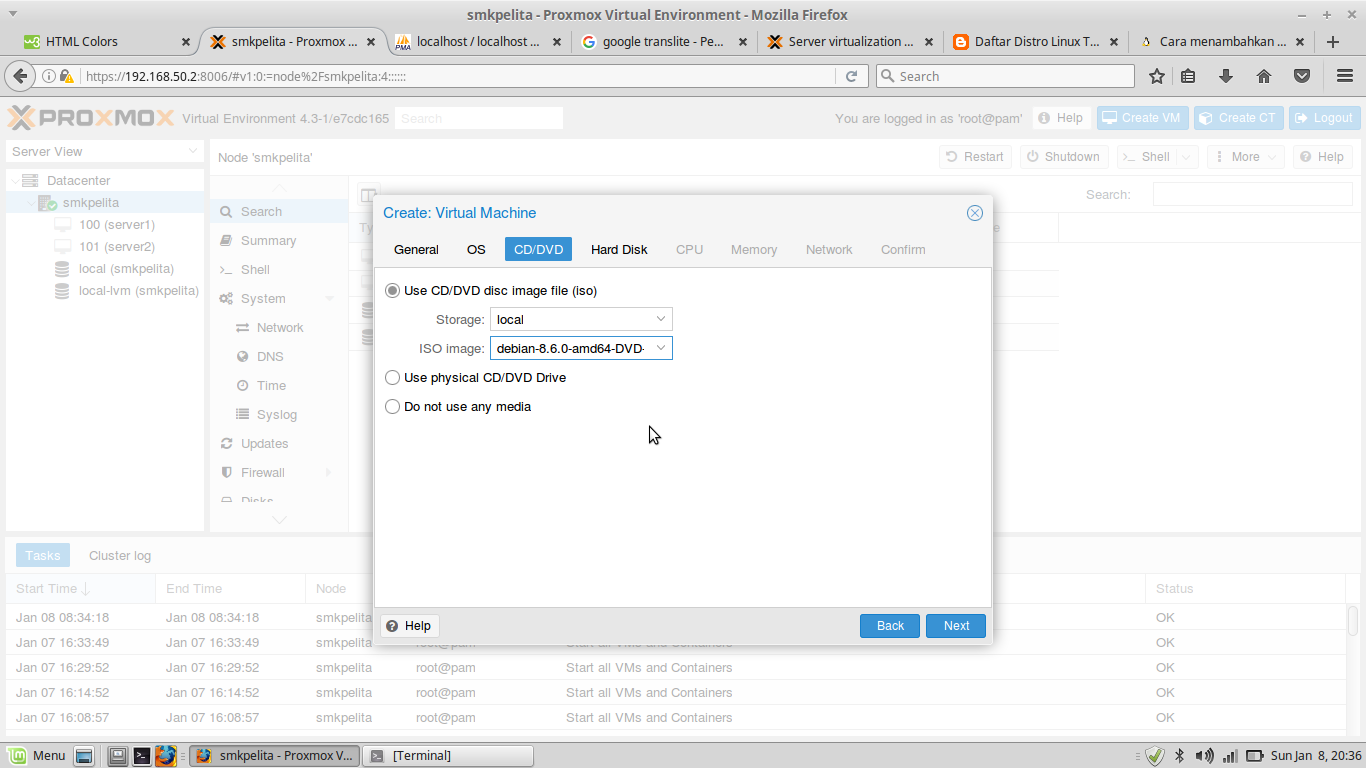Screen dimensions: 1366x768
Task: Bookmark this page with star icon
Action: click(1157, 76)
